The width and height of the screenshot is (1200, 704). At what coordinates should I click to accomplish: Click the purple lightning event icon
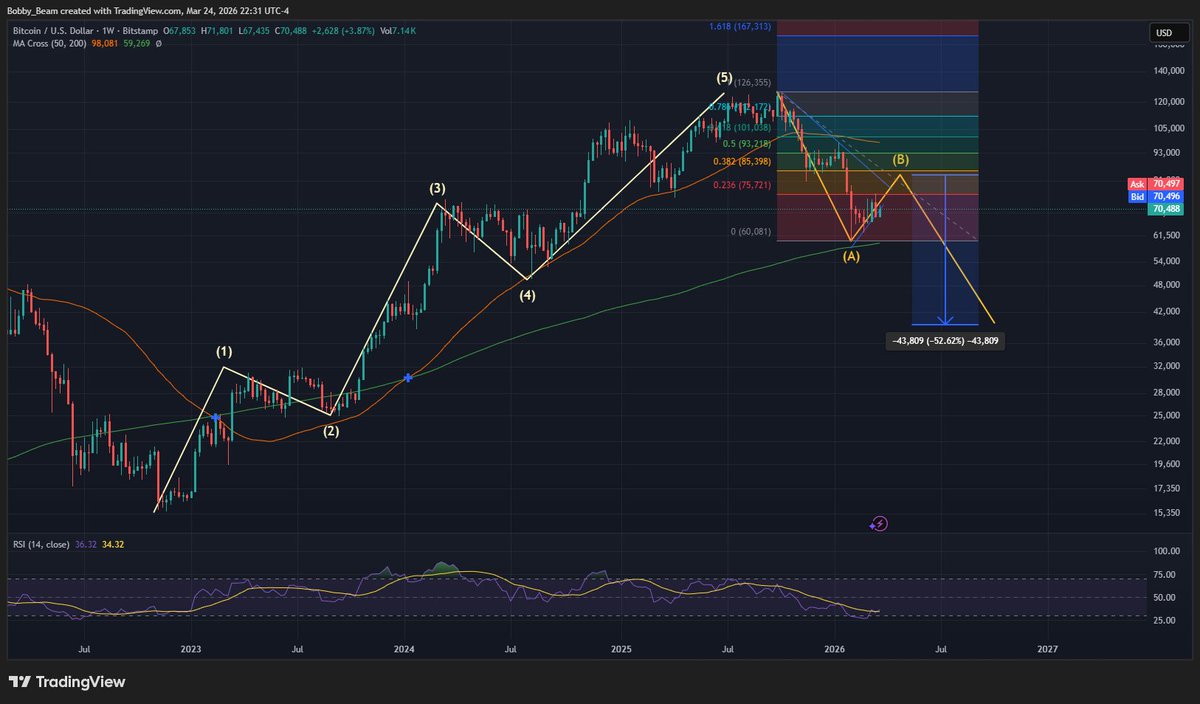pos(878,523)
